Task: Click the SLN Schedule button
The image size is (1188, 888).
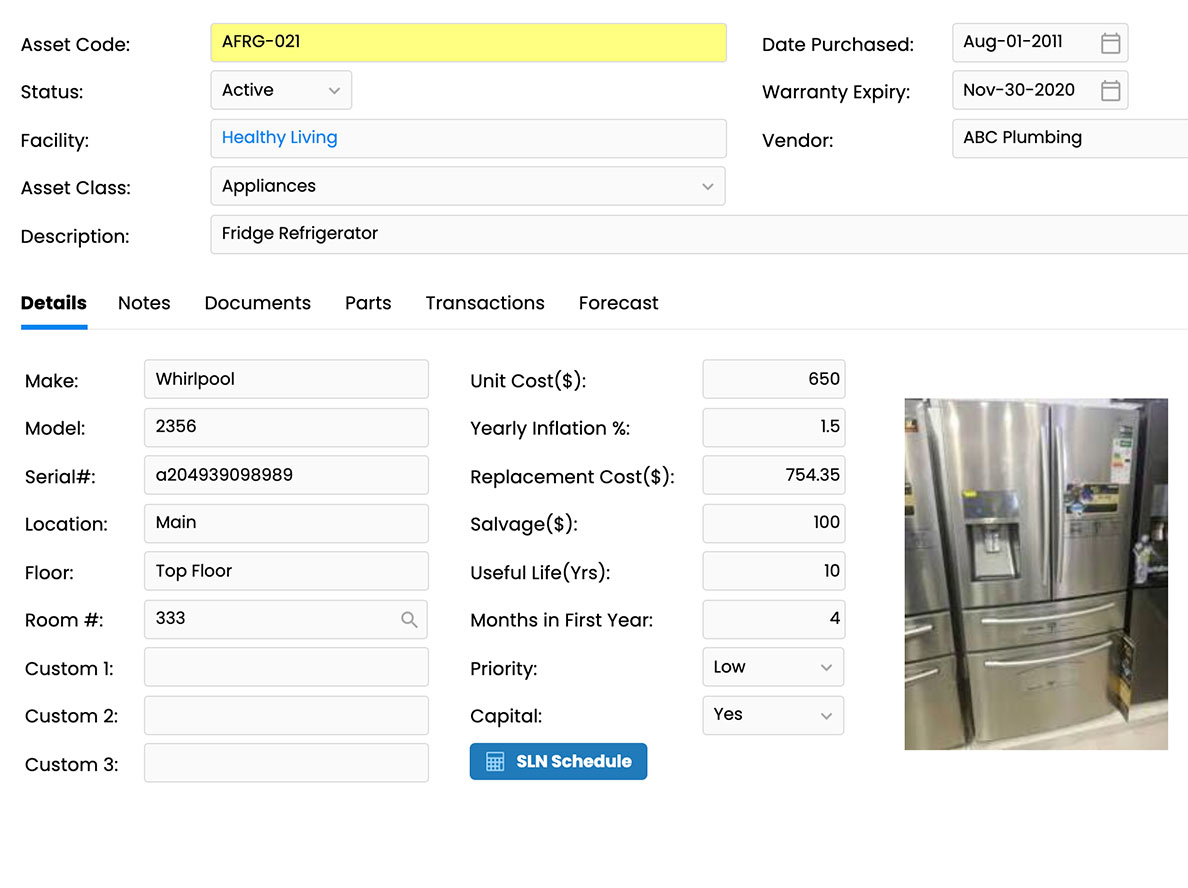Action: 558,761
